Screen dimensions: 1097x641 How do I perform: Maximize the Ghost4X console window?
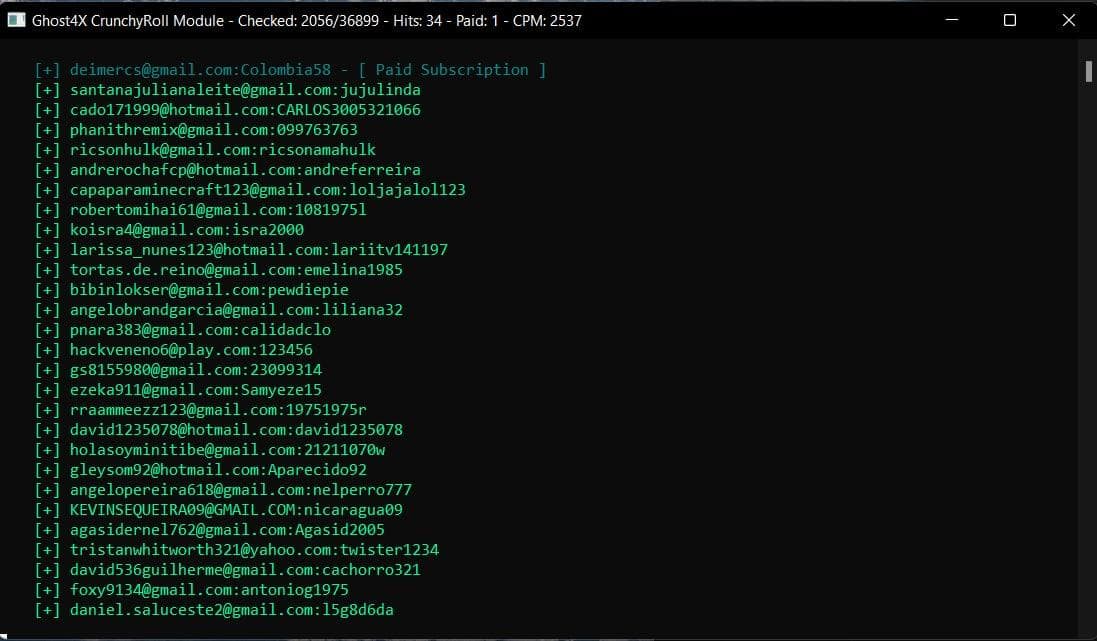1010,20
